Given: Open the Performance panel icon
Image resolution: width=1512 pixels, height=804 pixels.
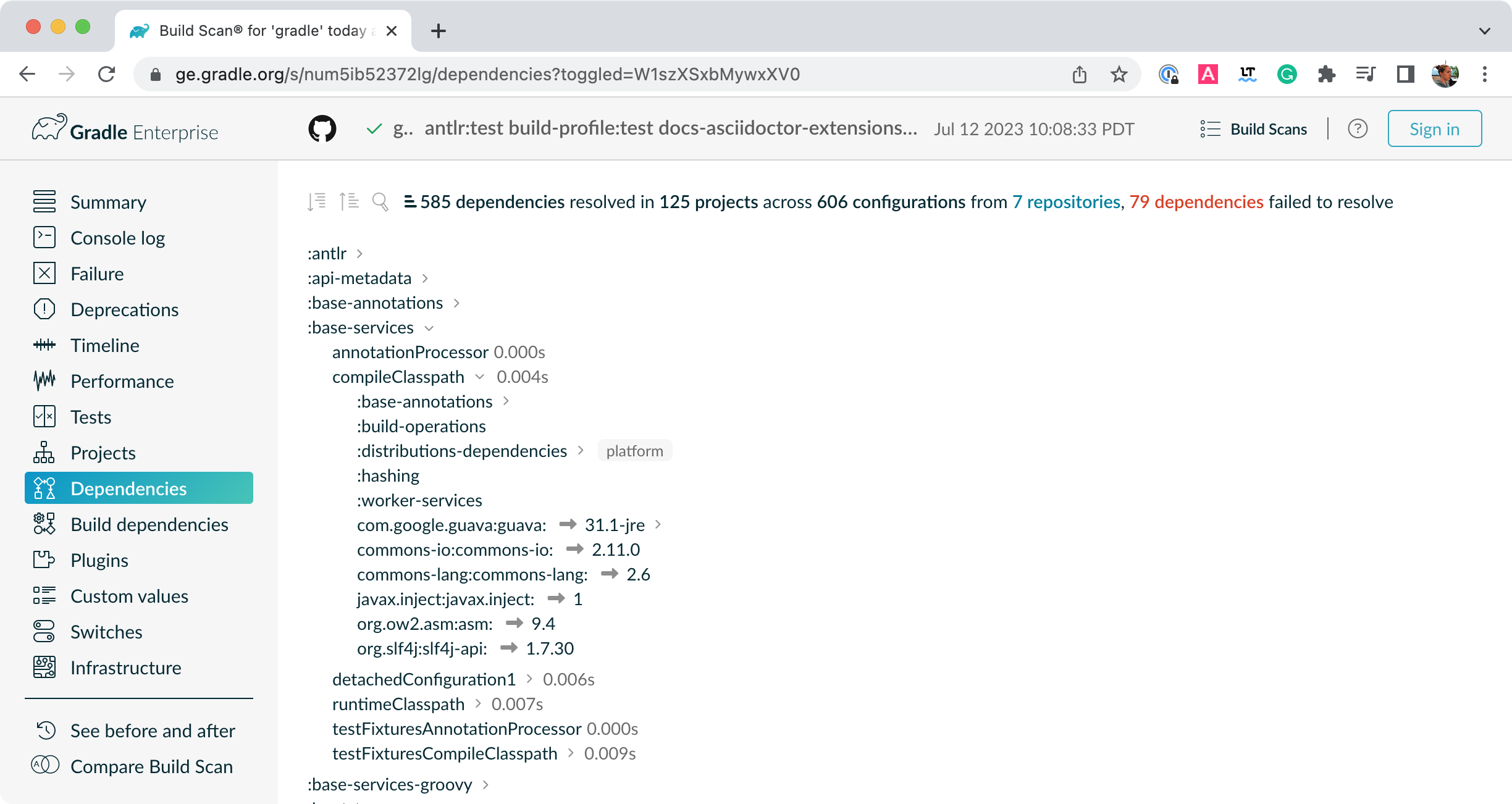Looking at the screenshot, I should click(44, 381).
